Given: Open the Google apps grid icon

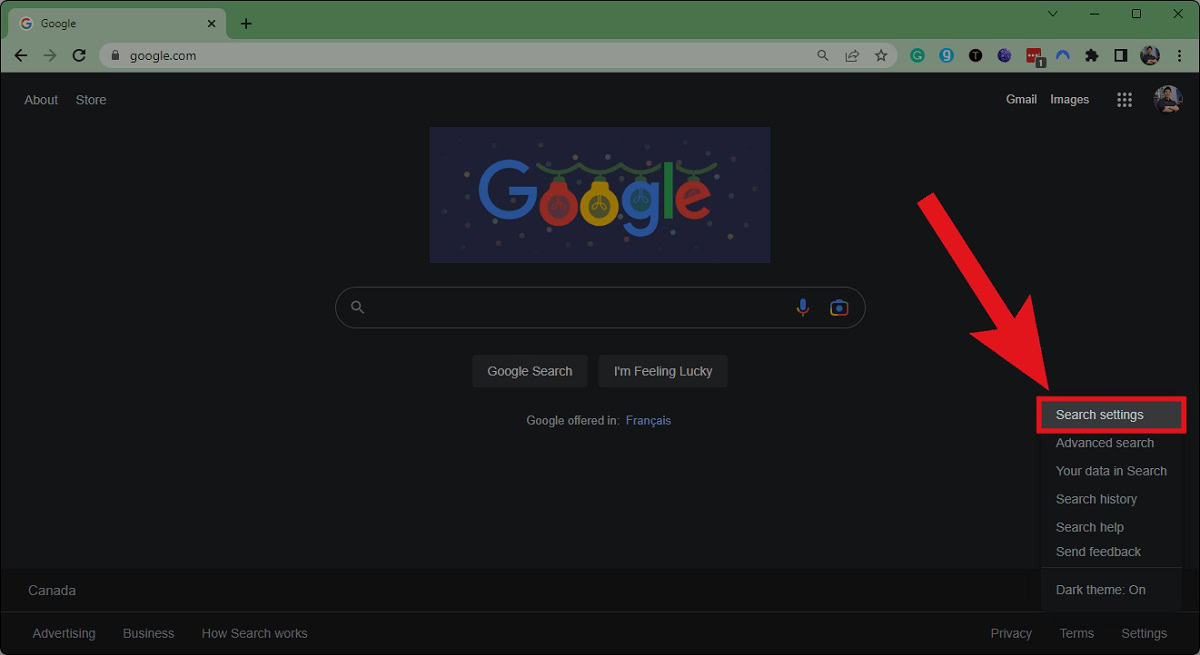Looking at the screenshot, I should pos(1124,99).
